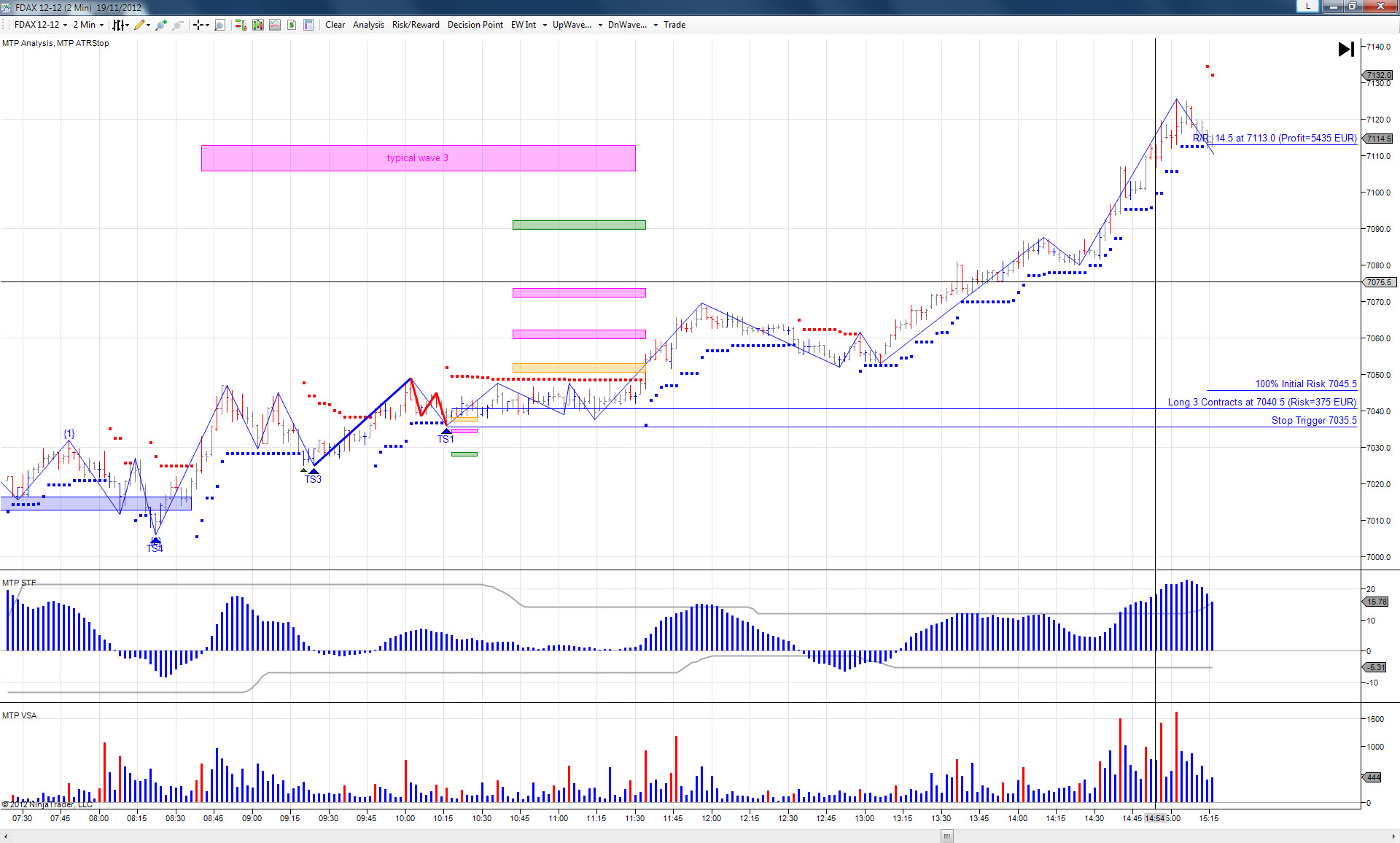The image size is (1400, 843).
Task: Click the MTP VSA panel label
Action: tap(19, 715)
